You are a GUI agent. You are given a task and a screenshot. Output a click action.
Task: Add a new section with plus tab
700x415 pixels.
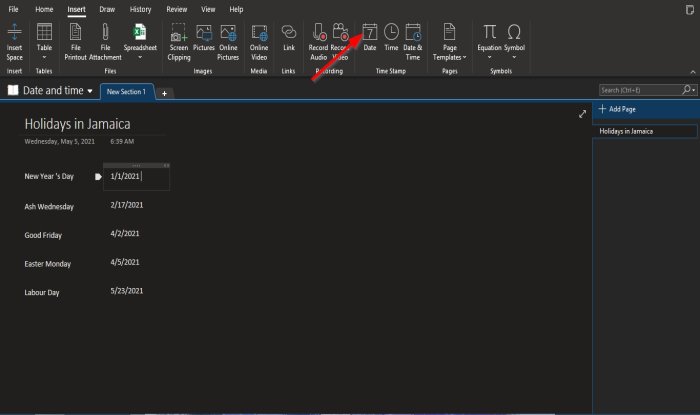click(164, 93)
